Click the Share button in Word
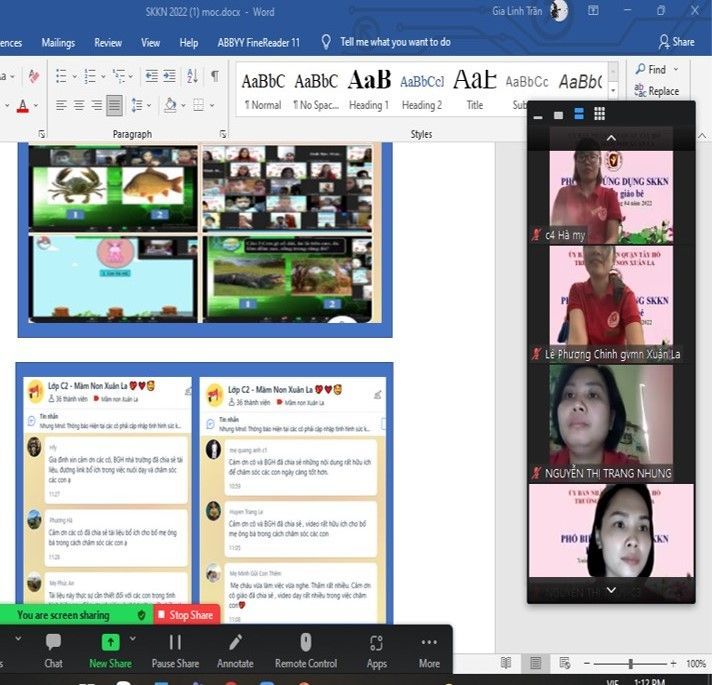Screen dimensions: 712x685 coord(676,42)
